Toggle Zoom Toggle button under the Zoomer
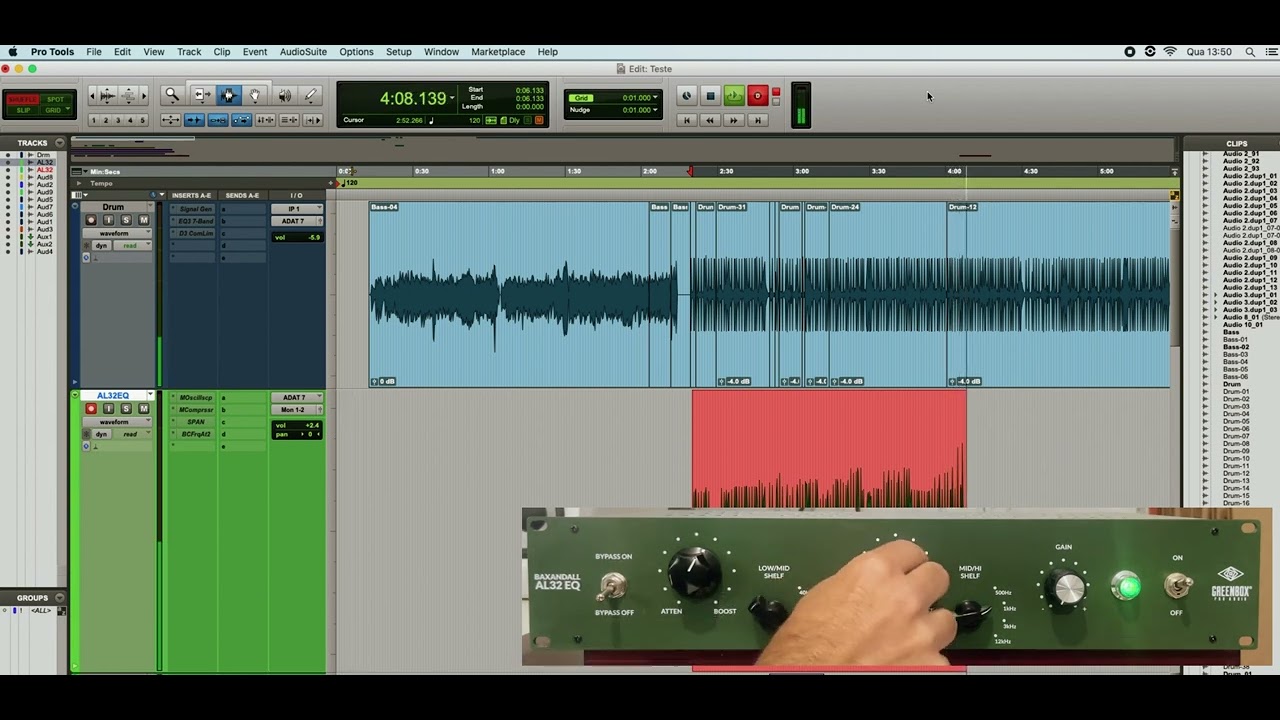 pyautogui.click(x=170, y=120)
